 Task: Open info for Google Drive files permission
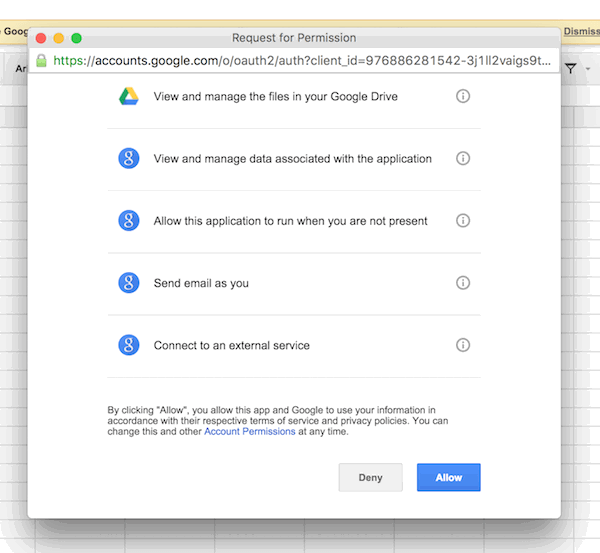[463, 96]
